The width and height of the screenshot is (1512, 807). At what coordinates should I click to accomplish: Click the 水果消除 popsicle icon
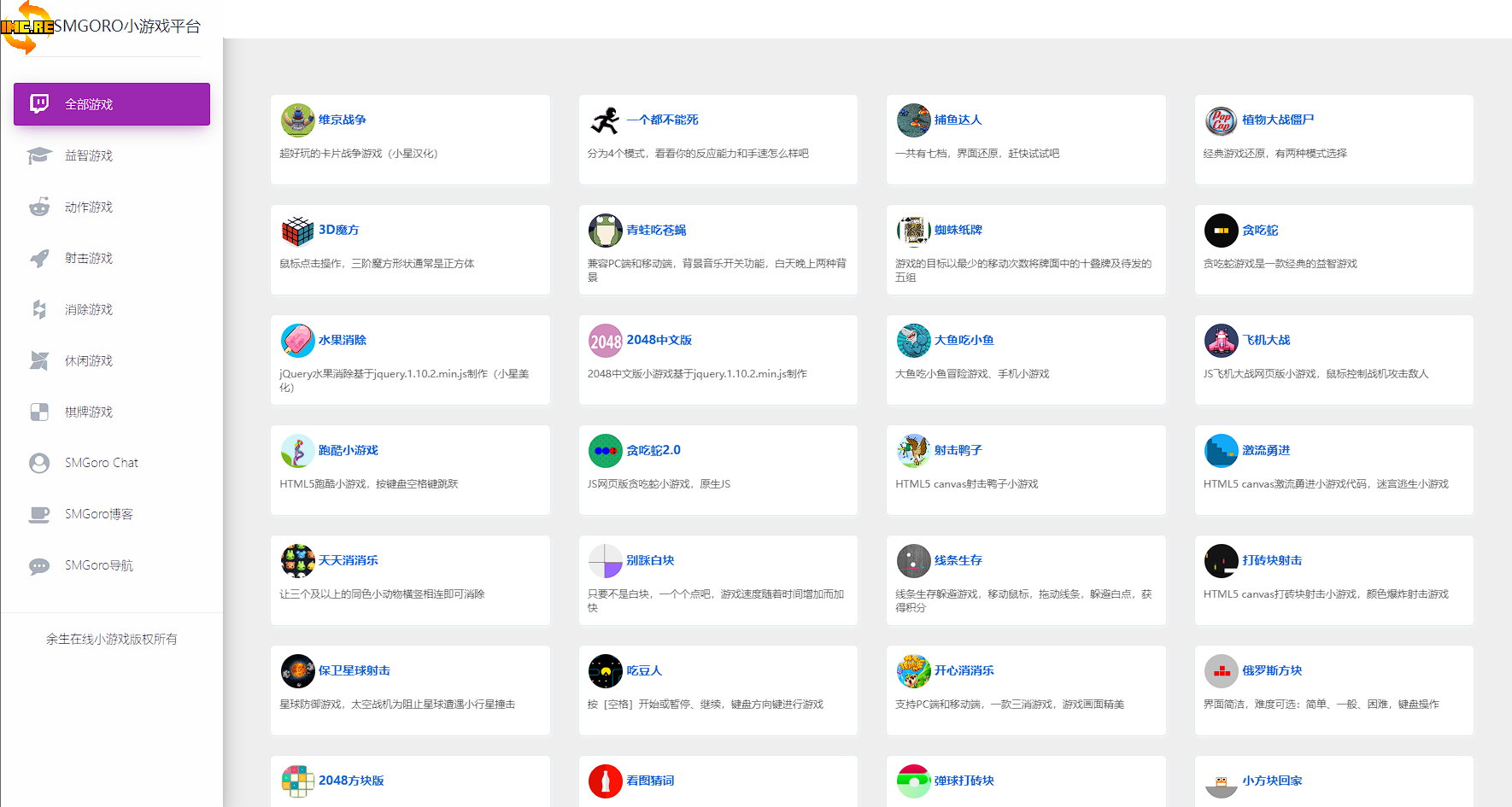click(297, 341)
